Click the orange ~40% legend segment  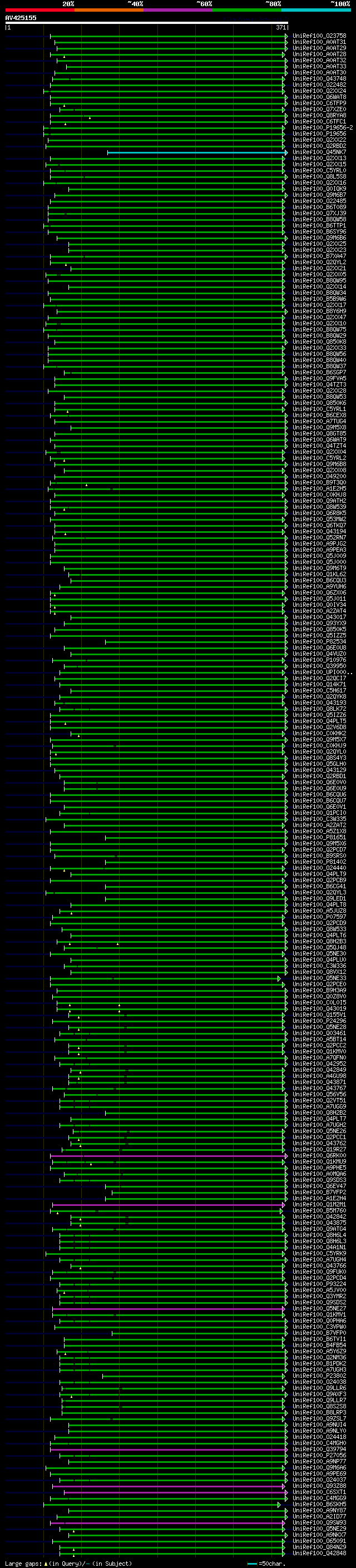coord(109,10)
